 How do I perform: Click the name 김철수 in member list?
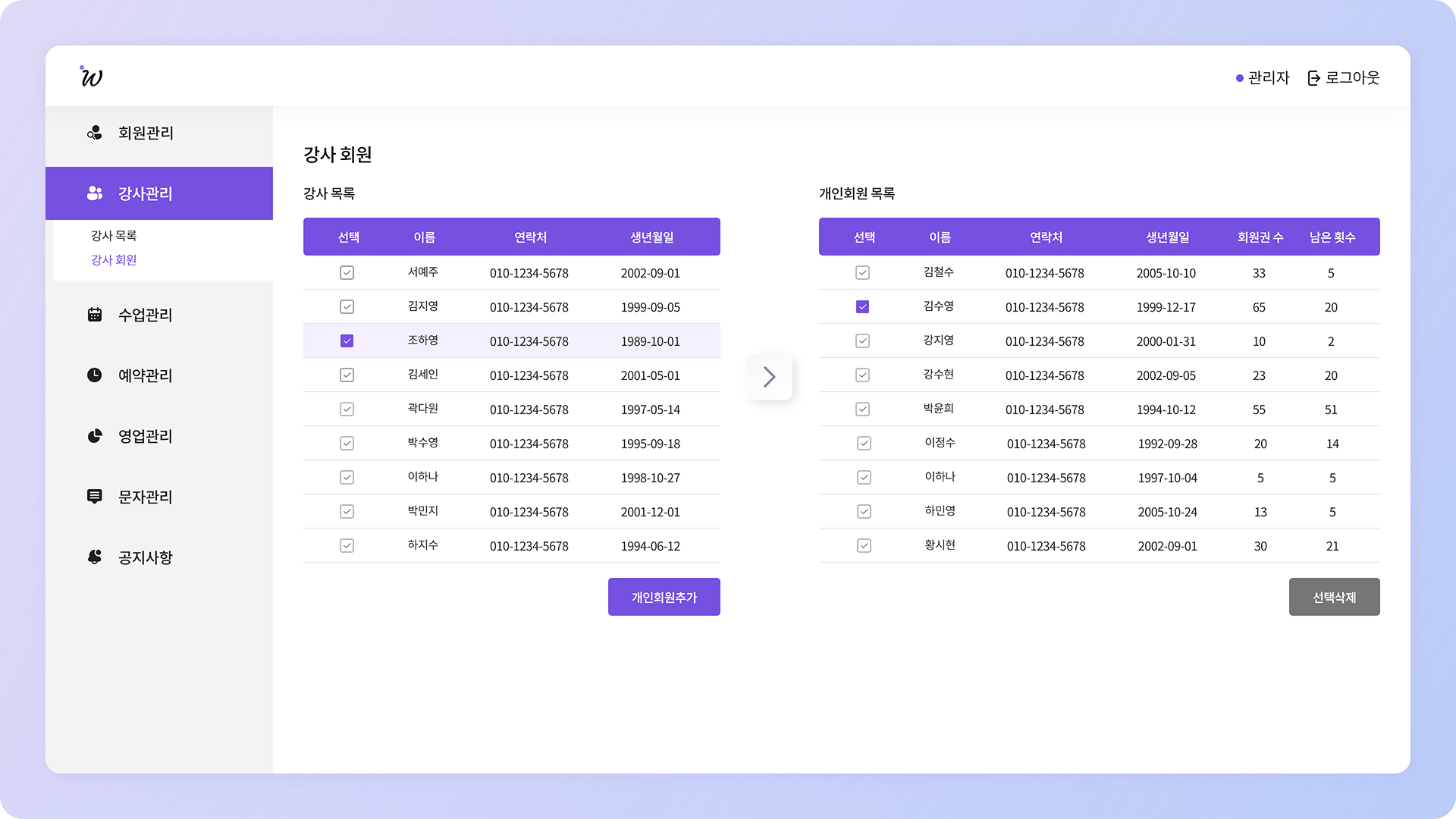[x=939, y=272]
